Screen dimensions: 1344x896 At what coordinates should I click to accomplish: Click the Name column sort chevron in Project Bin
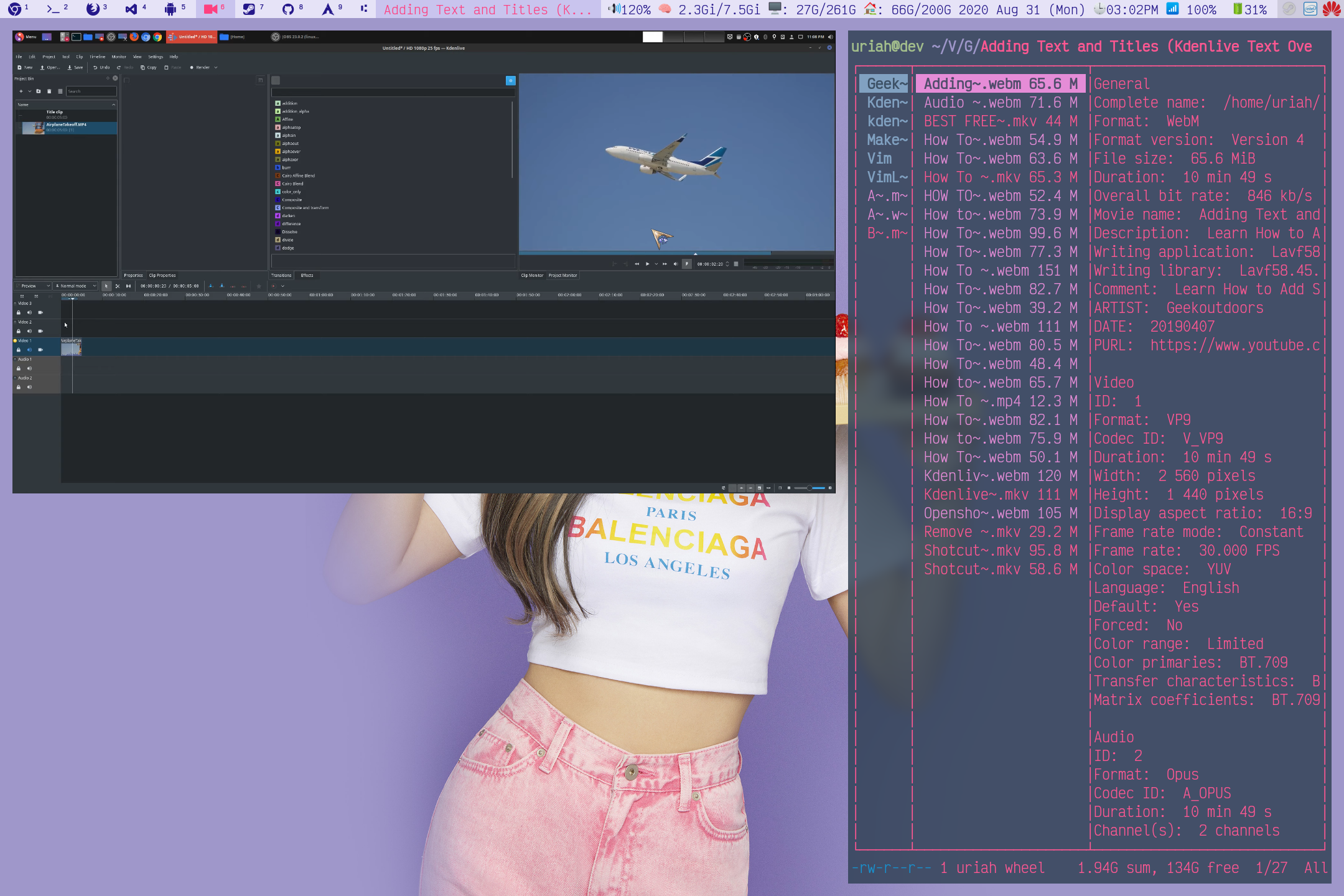[113, 105]
